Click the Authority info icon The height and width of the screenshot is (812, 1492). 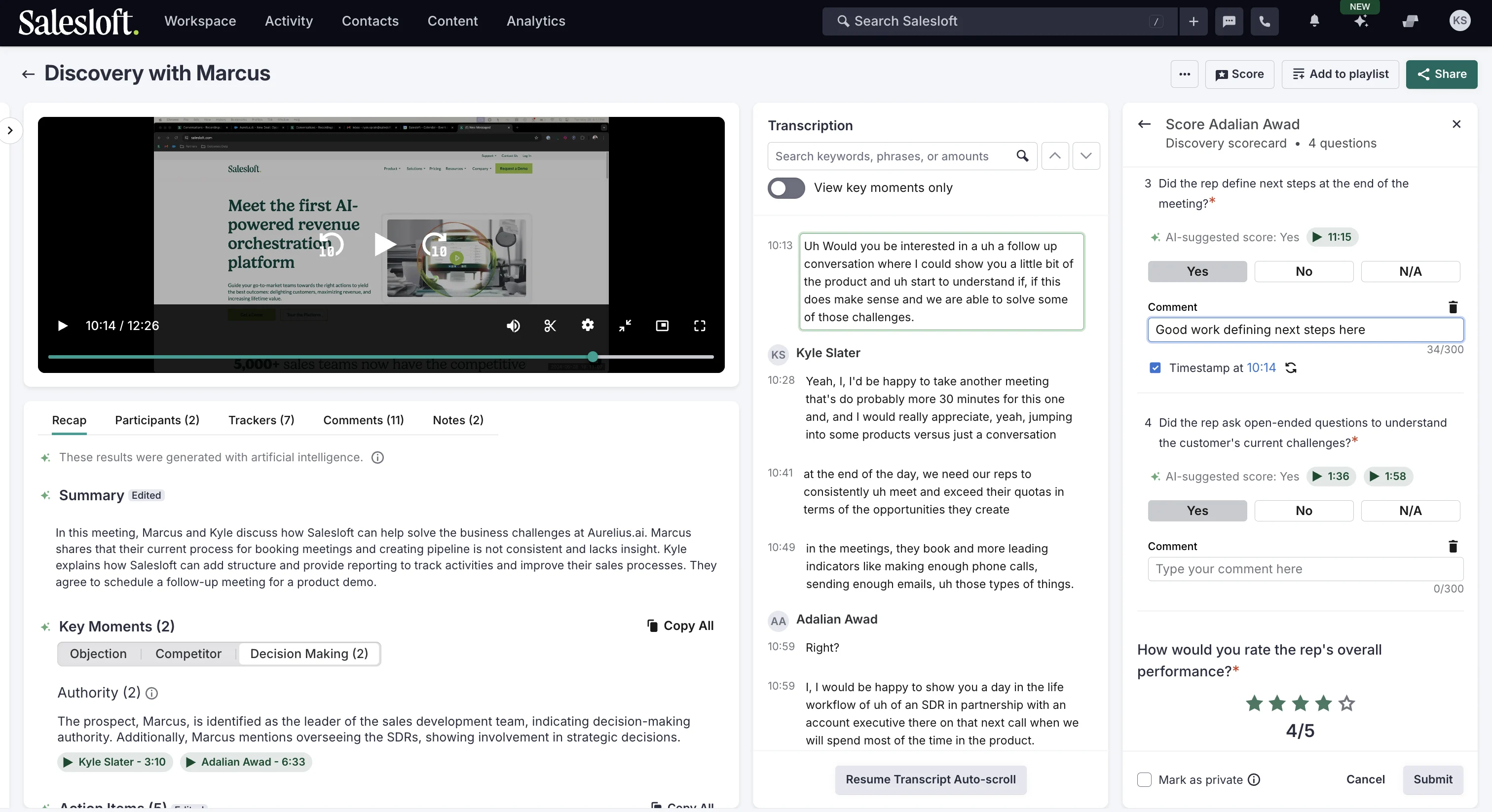point(151,693)
